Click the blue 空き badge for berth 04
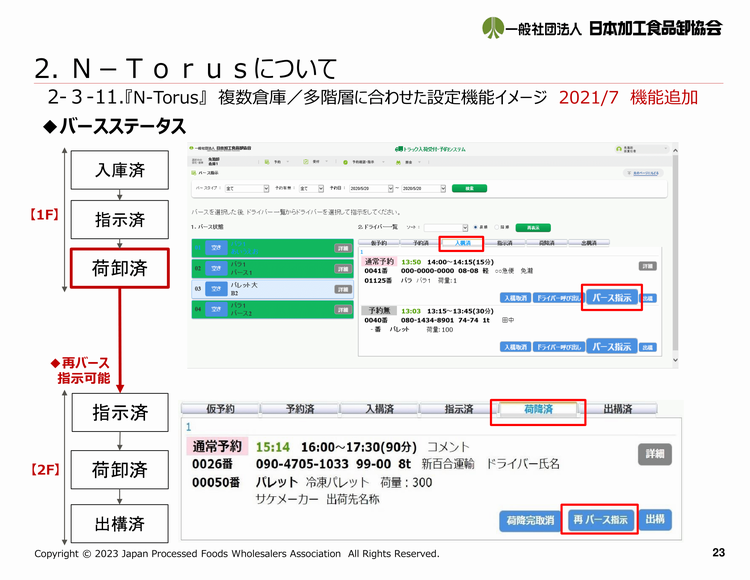This screenshot has width=750, height=580. pos(216,309)
